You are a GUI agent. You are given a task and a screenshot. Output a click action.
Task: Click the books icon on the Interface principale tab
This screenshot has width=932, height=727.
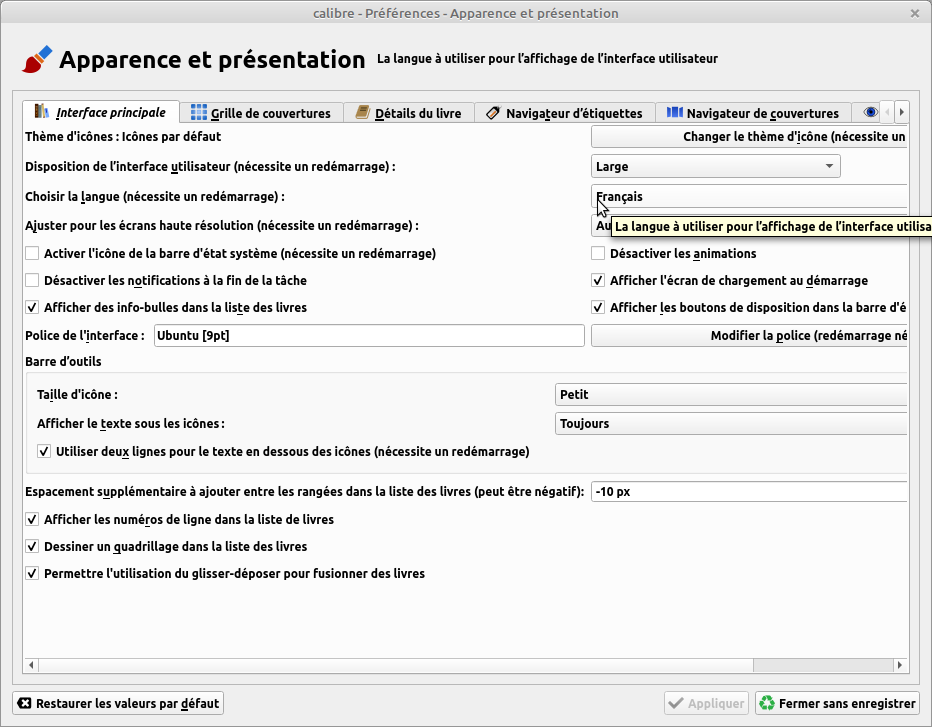(41, 111)
